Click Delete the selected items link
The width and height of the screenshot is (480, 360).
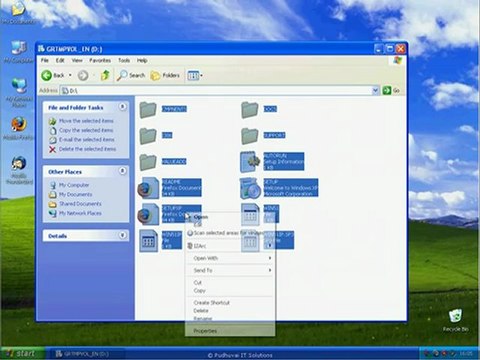(x=87, y=149)
